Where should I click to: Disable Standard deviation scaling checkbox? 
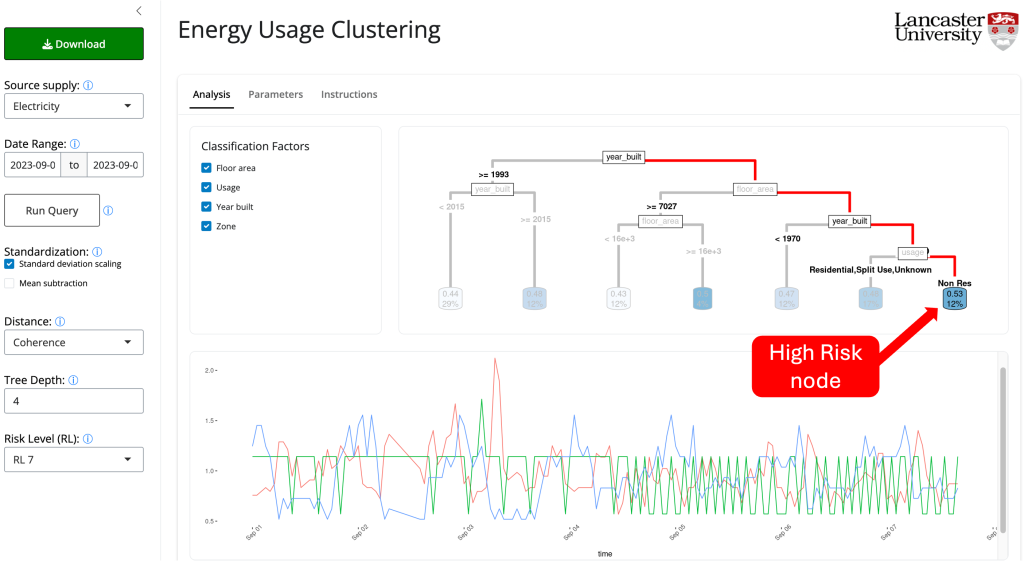[x=9, y=264]
